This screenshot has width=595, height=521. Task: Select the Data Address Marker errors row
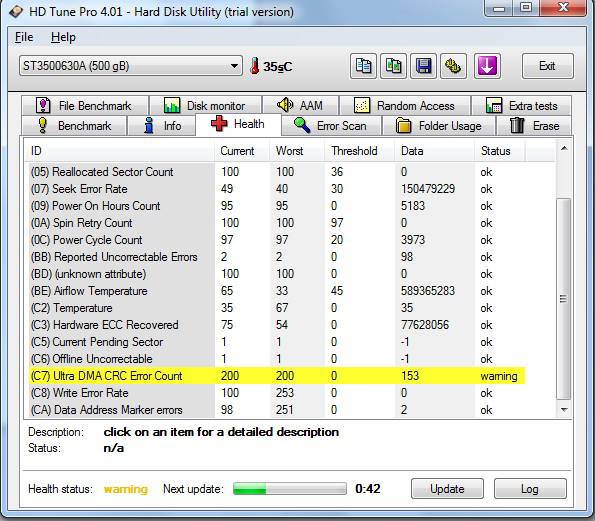click(277, 410)
